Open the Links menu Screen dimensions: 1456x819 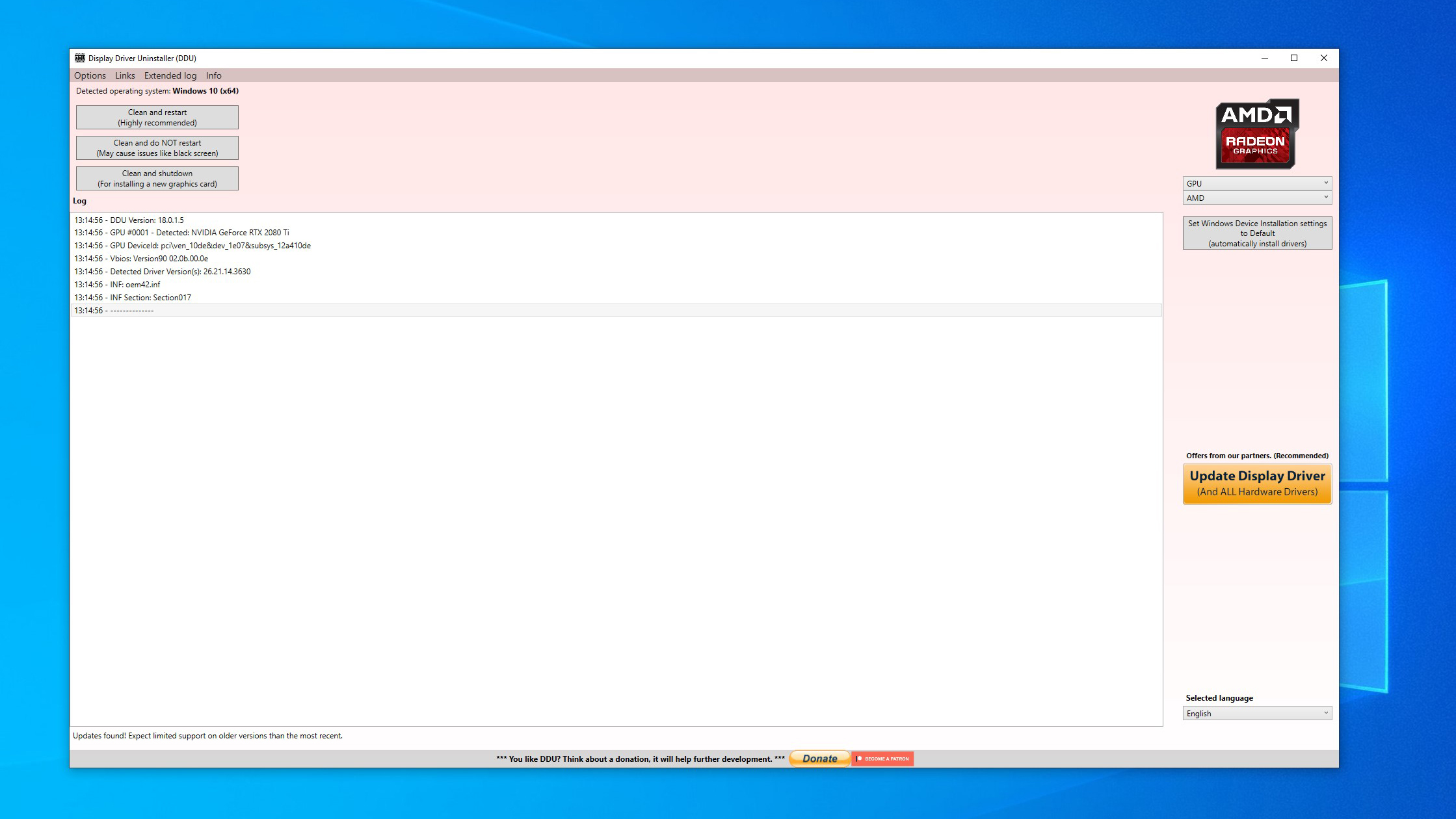point(124,75)
